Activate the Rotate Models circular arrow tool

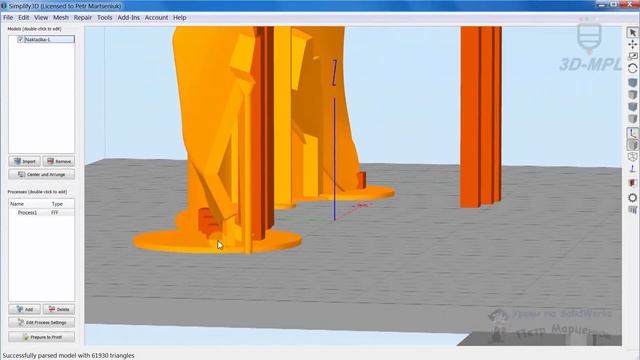click(632, 68)
